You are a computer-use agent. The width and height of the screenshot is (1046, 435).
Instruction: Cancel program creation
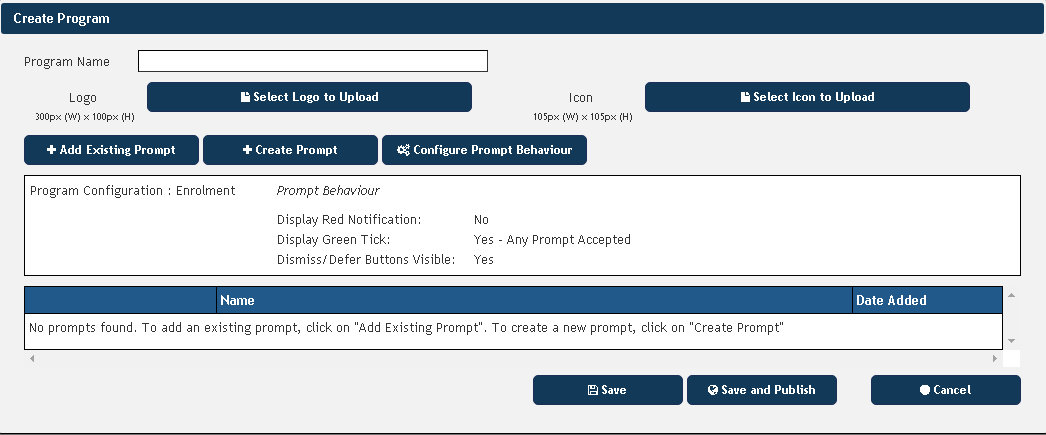click(946, 390)
